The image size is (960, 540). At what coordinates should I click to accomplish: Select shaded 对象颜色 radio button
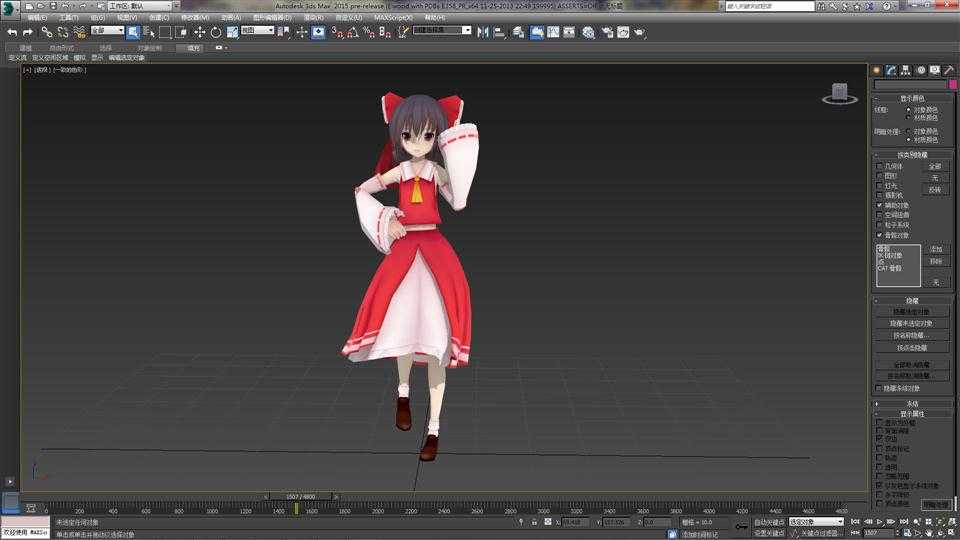pos(908,131)
